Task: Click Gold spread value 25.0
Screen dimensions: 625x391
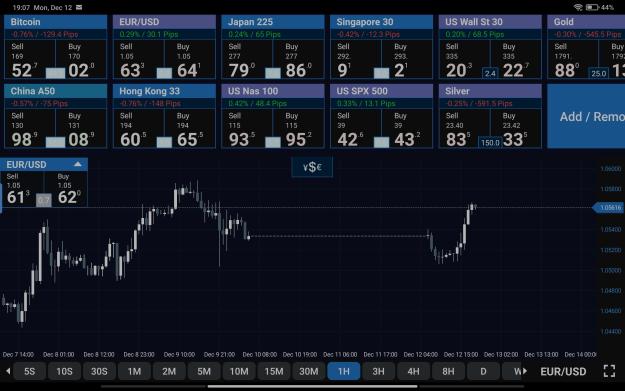Action: tap(598, 73)
